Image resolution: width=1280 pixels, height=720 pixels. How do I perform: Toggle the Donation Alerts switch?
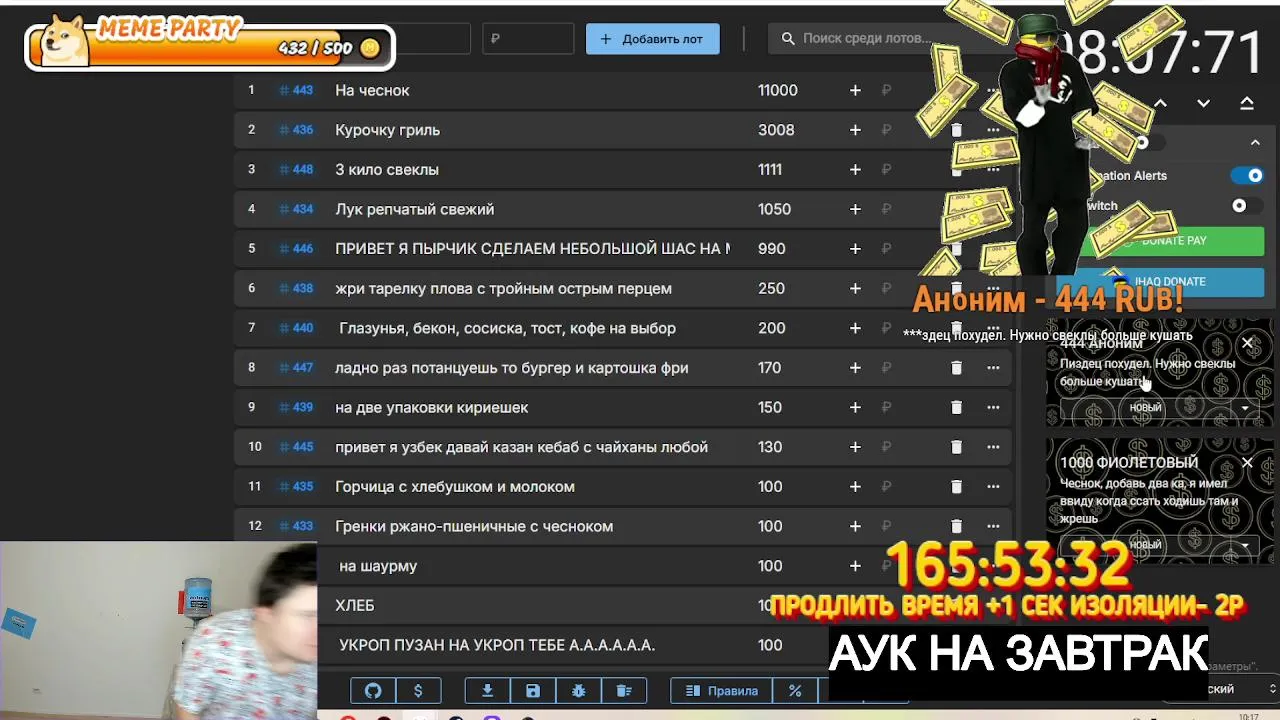click(1248, 176)
